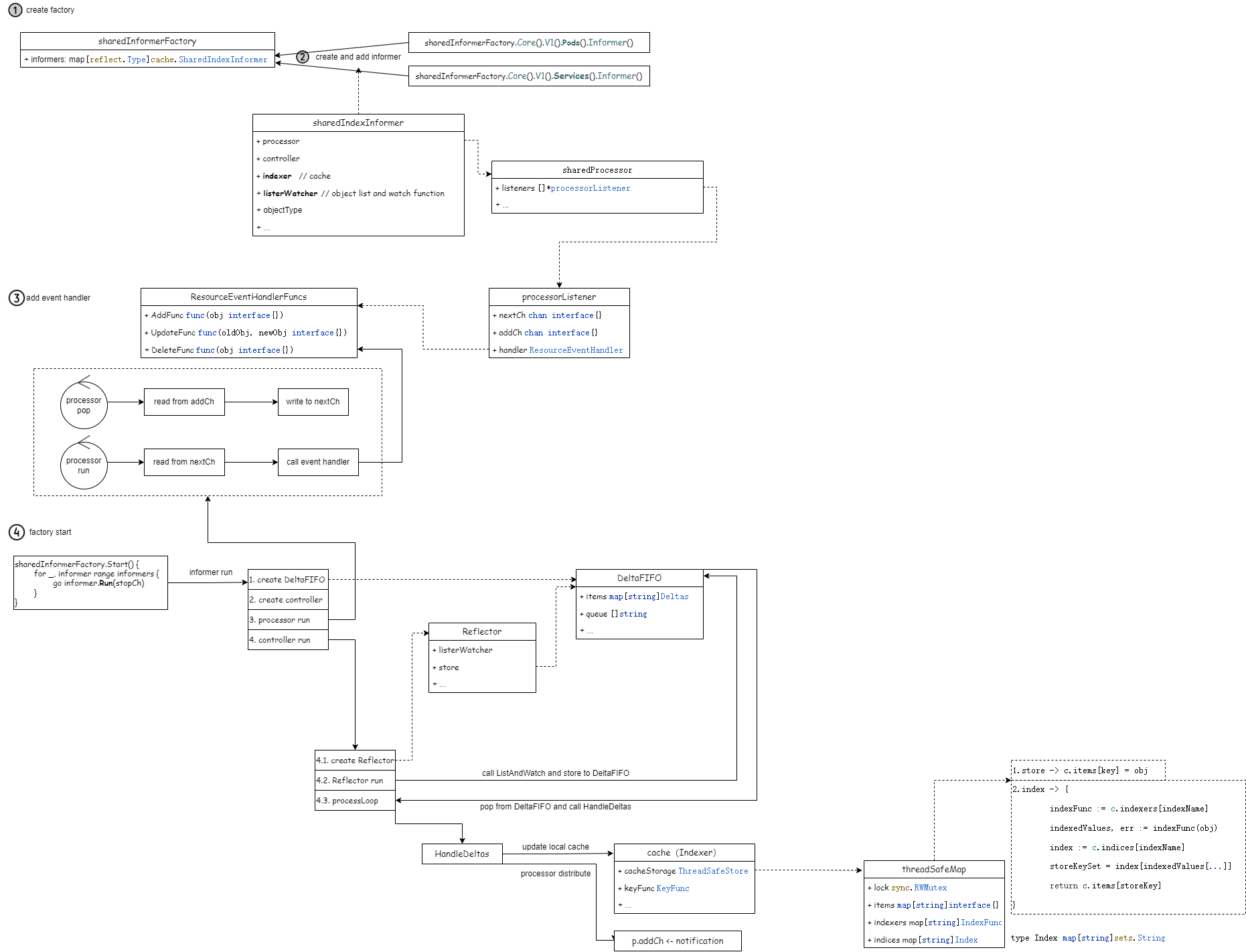
Task: Click the addCh chan interface{} row
Action: (559, 333)
